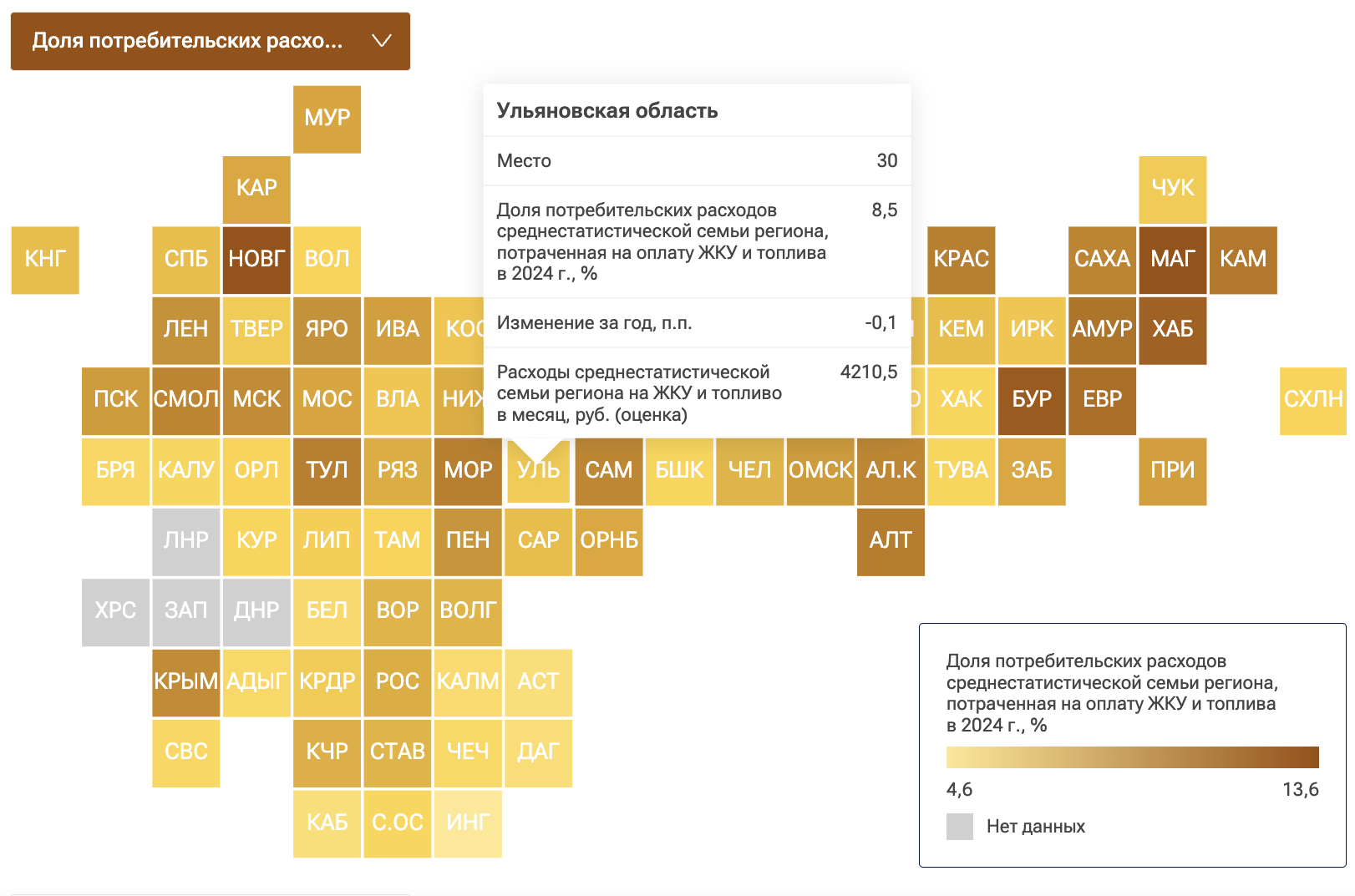Click the dropdown chevron arrow

click(x=382, y=41)
